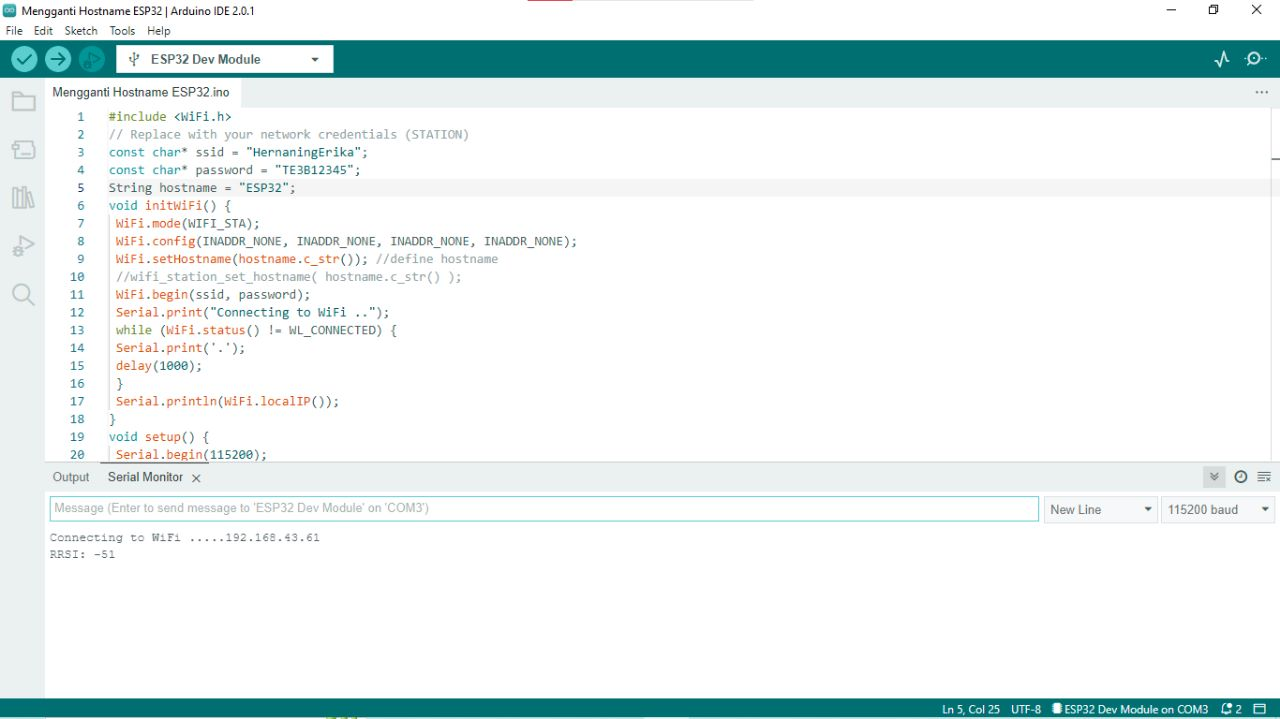Screen dimensions: 1280x719
Task: Click the Serial.begin(115200) code line
Action: tap(191, 455)
